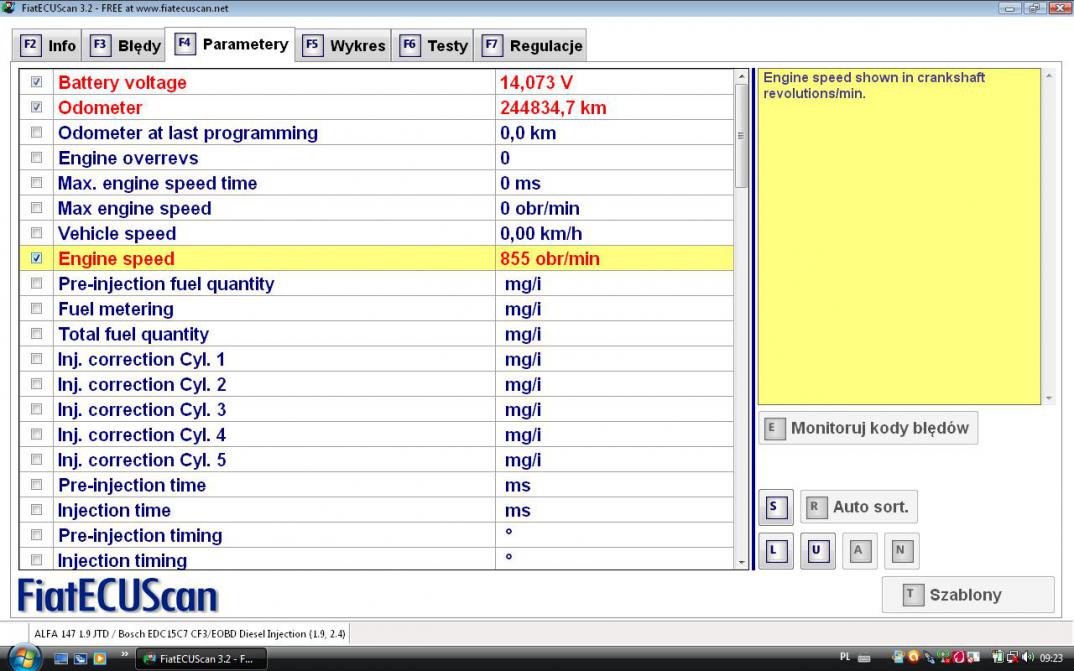1074x671 pixels.
Task: Enable Pre-injection fuel quantity checkbox
Action: click(x=37, y=283)
